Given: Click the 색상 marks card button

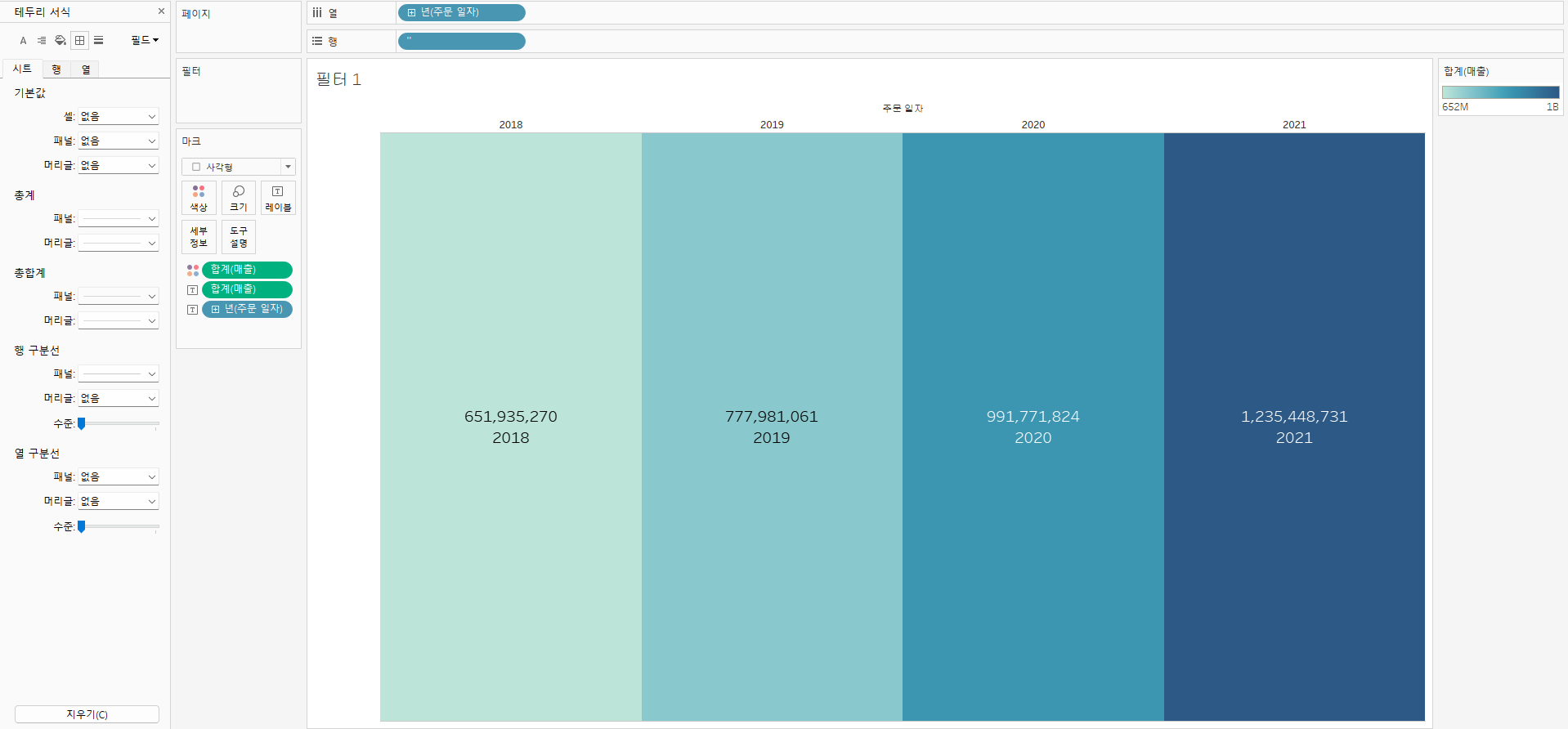Looking at the screenshot, I should (x=199, y=198).
